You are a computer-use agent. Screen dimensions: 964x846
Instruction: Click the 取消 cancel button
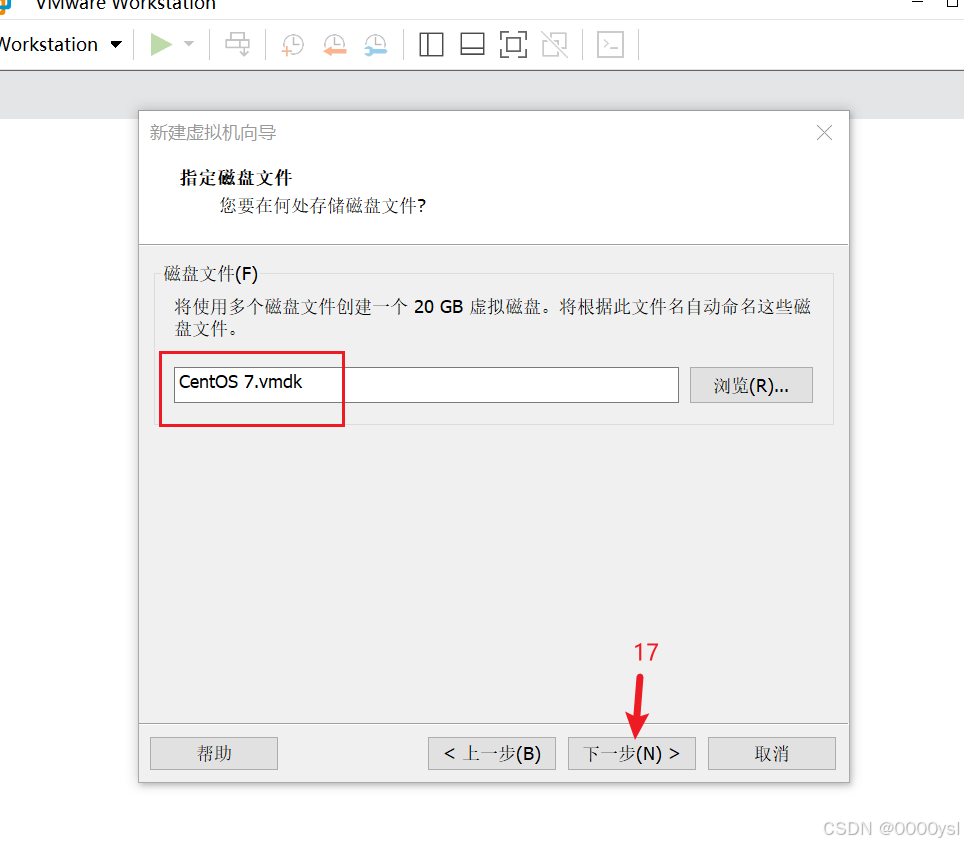(772, 753)
